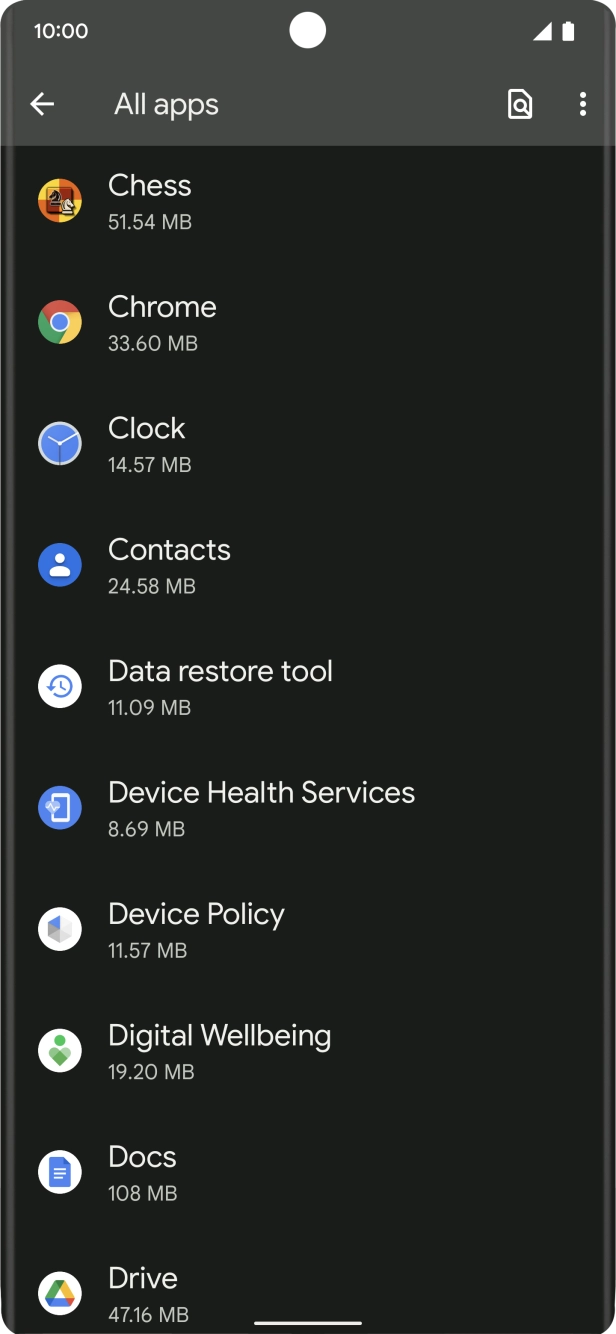This screenshot has width=616, height=1334.
Task: Tap the Google Drive icon
Action: (x=60, y=1293)
